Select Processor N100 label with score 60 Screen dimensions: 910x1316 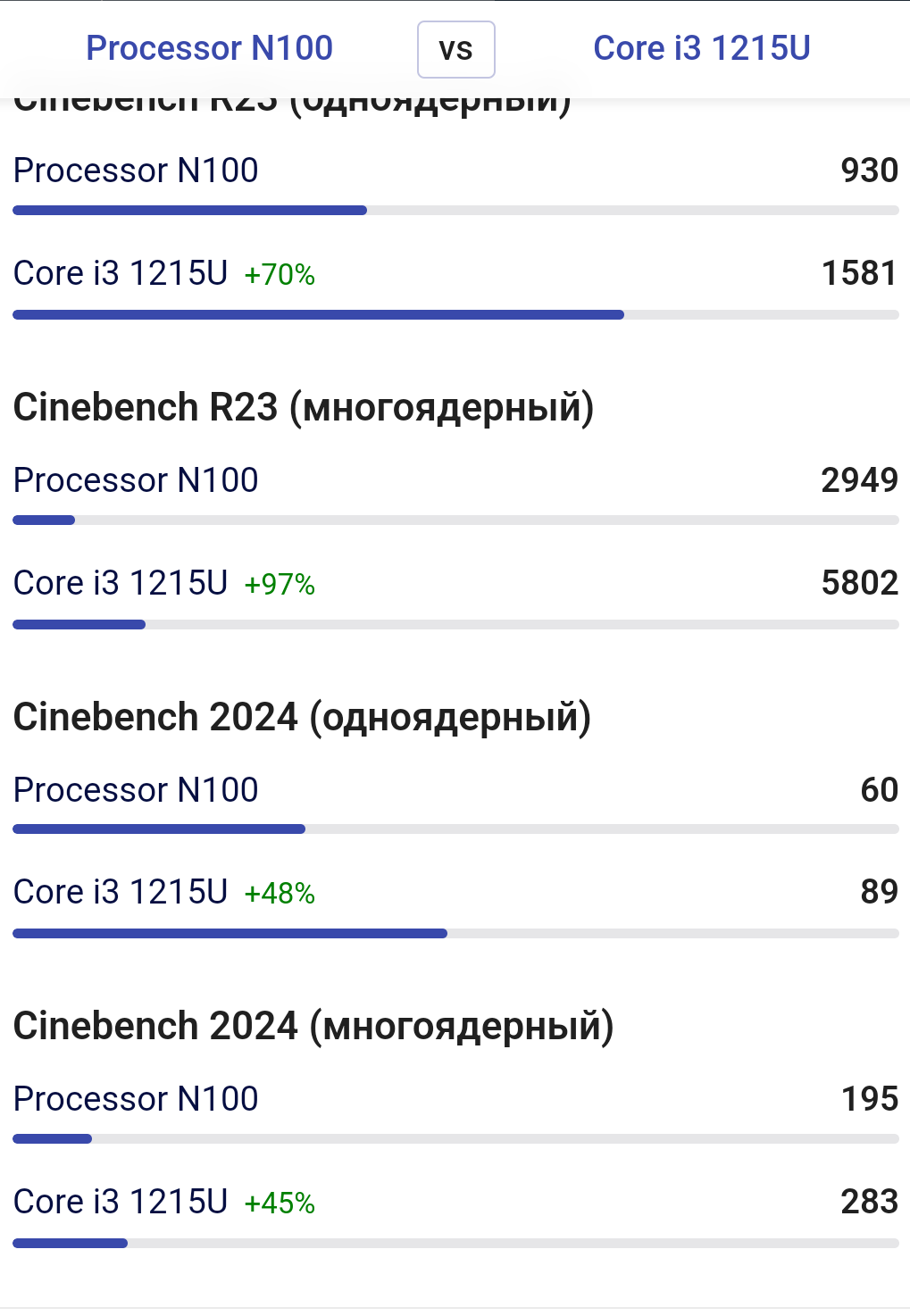coord(136,790)
